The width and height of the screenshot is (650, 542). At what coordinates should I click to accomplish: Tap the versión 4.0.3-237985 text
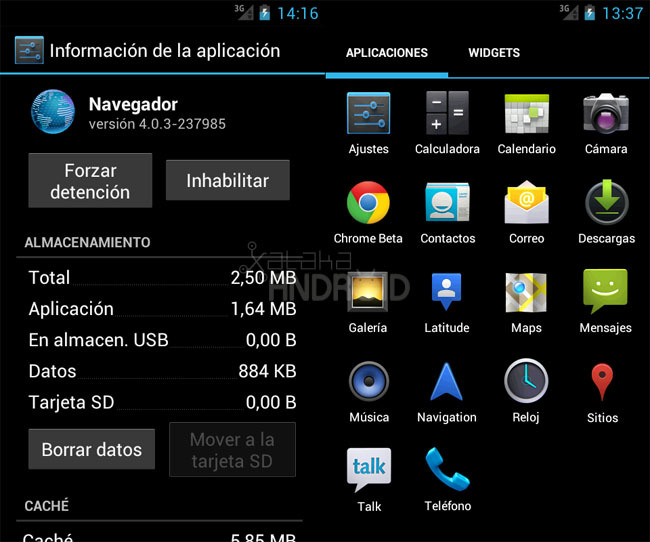pyautogui.click(x=157, y=124)
